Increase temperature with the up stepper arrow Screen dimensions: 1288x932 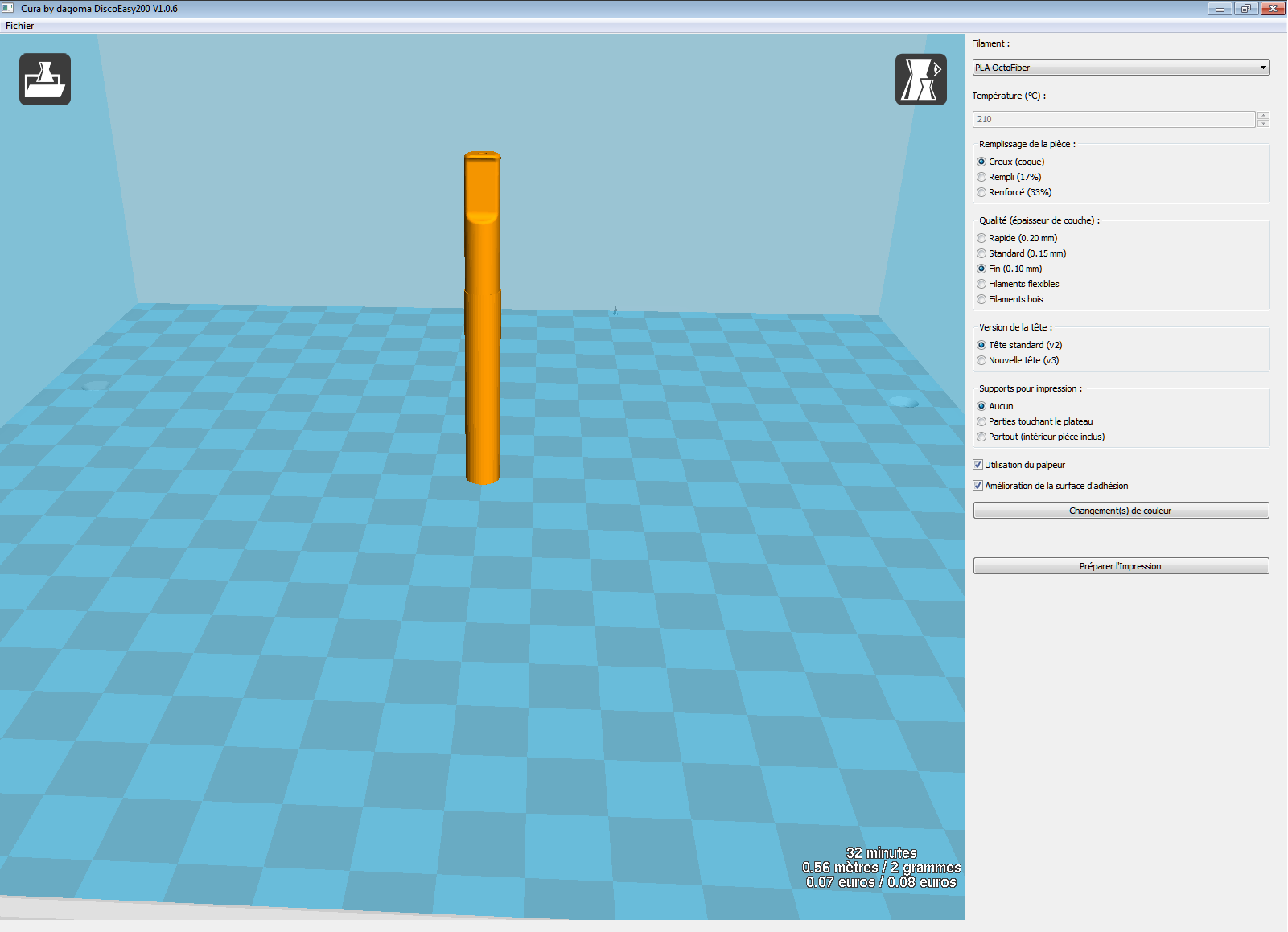[1263, 115]
